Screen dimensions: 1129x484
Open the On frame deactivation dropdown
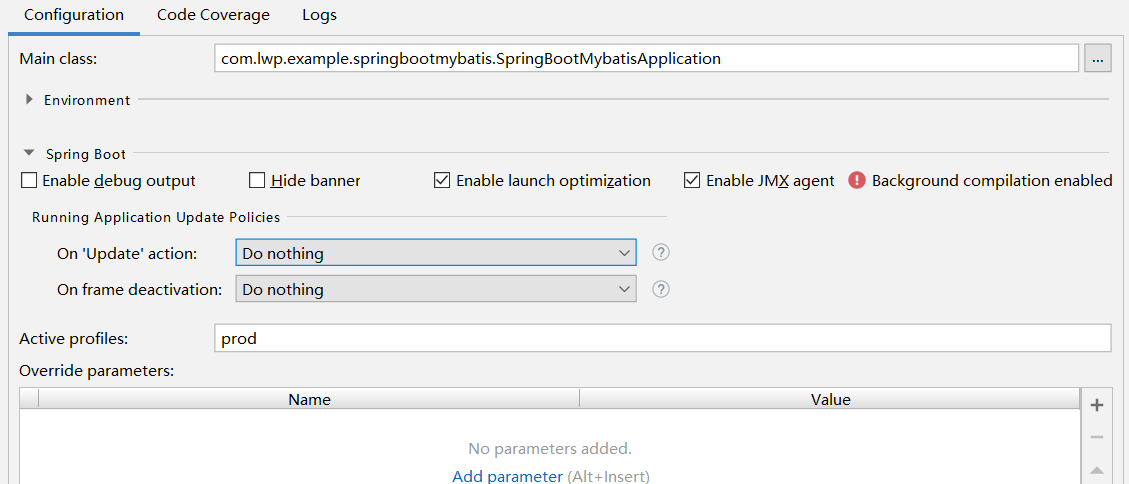pyautogui.click(x=435, y=289)
